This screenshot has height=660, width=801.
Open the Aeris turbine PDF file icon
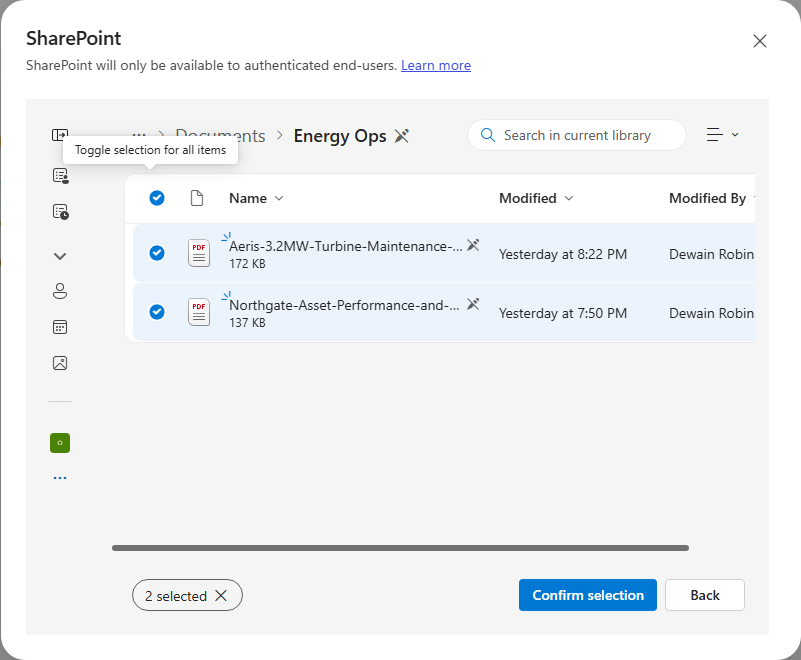199,253
